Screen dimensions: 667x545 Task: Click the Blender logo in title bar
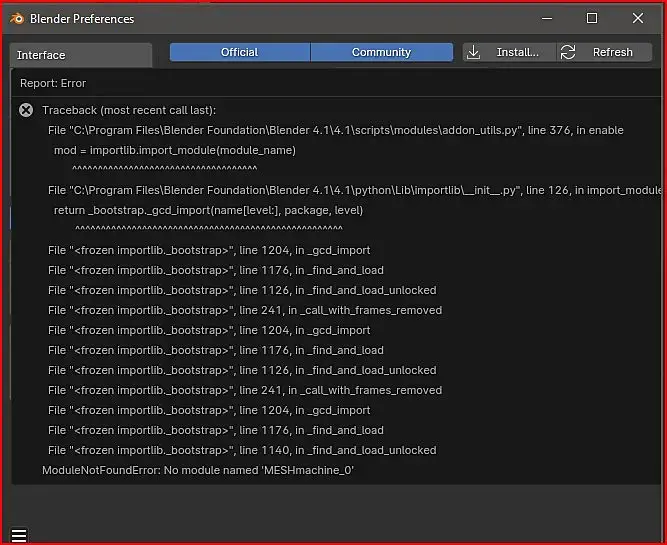tap(17, 18)
